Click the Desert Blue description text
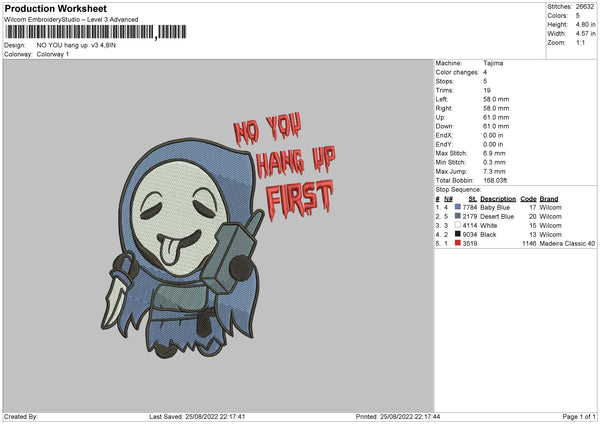Image resolution: width=600 pixels, height=424 pixels. [497, 217]
